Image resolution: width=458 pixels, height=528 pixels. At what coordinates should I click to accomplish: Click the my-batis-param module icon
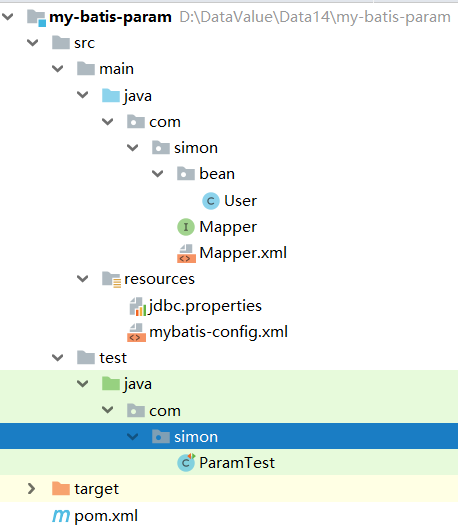[36, 18]
